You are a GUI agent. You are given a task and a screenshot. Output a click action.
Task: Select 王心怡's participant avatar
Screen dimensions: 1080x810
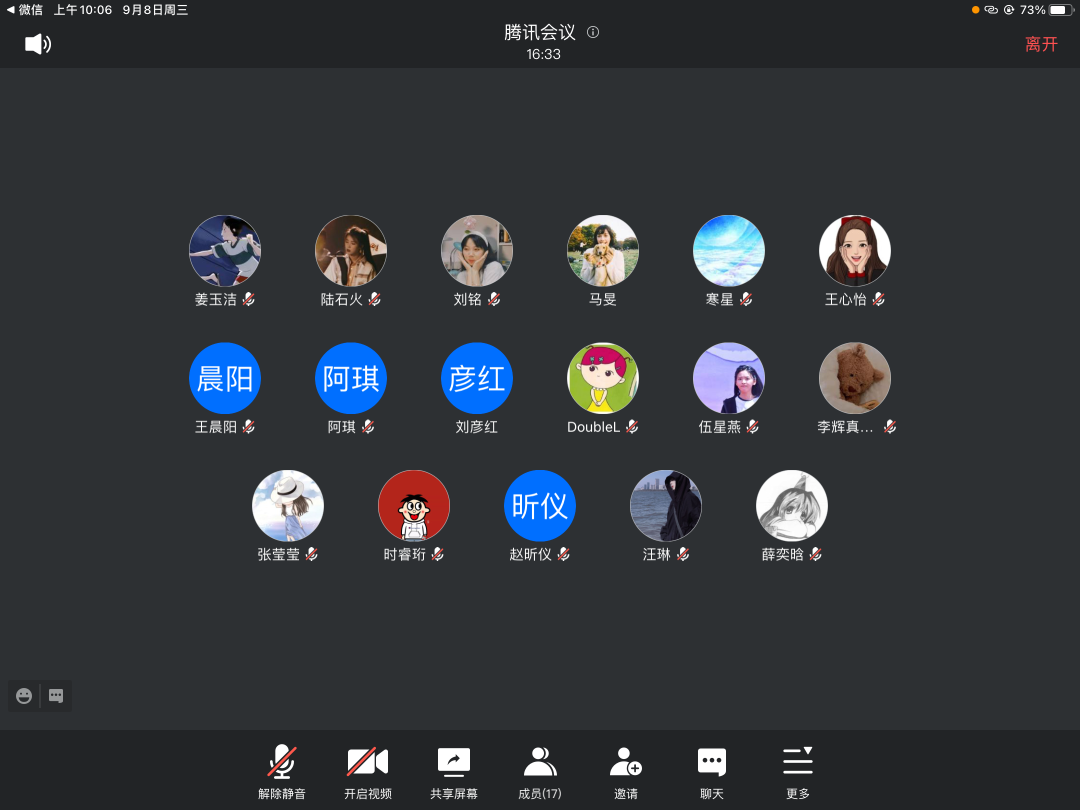click(855, 251)
